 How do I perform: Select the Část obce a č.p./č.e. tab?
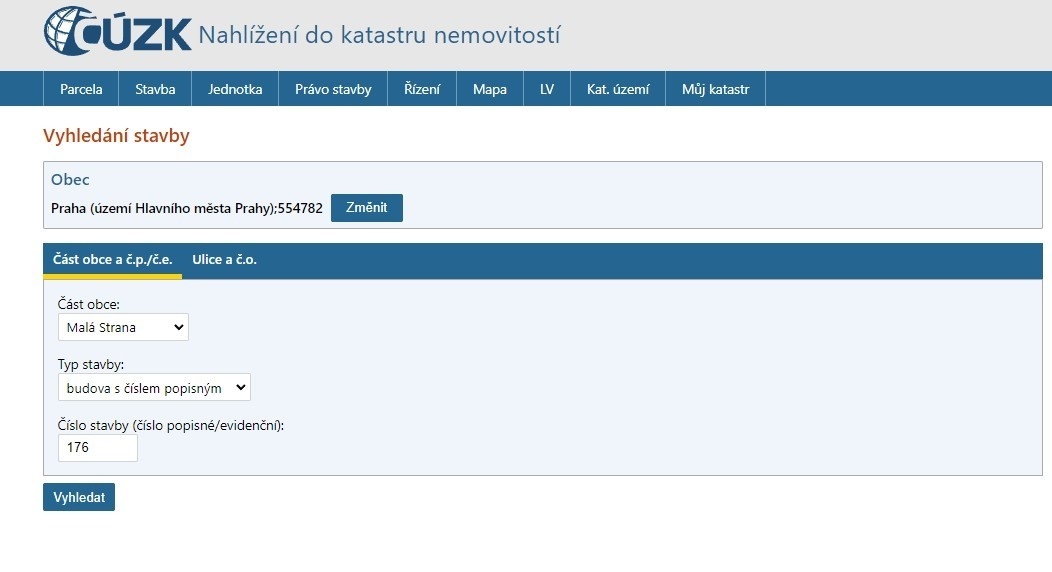113,260
